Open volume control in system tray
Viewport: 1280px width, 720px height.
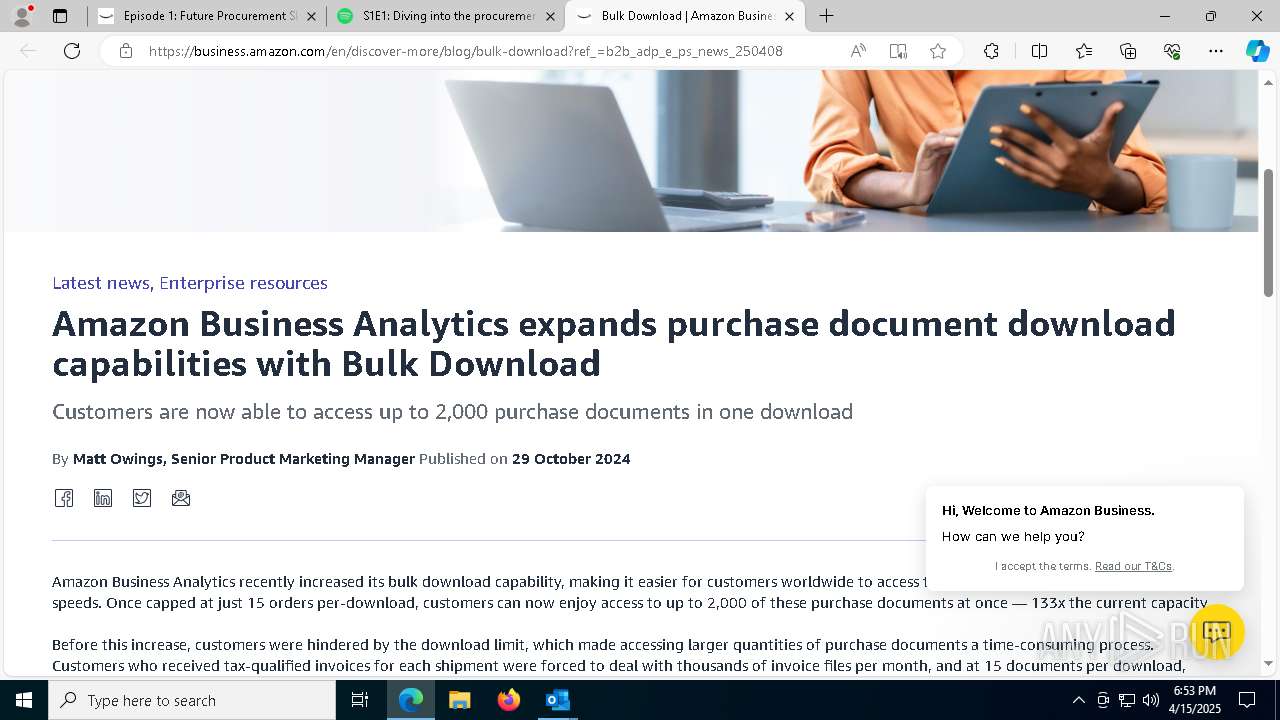click(x=1151, y=700)
